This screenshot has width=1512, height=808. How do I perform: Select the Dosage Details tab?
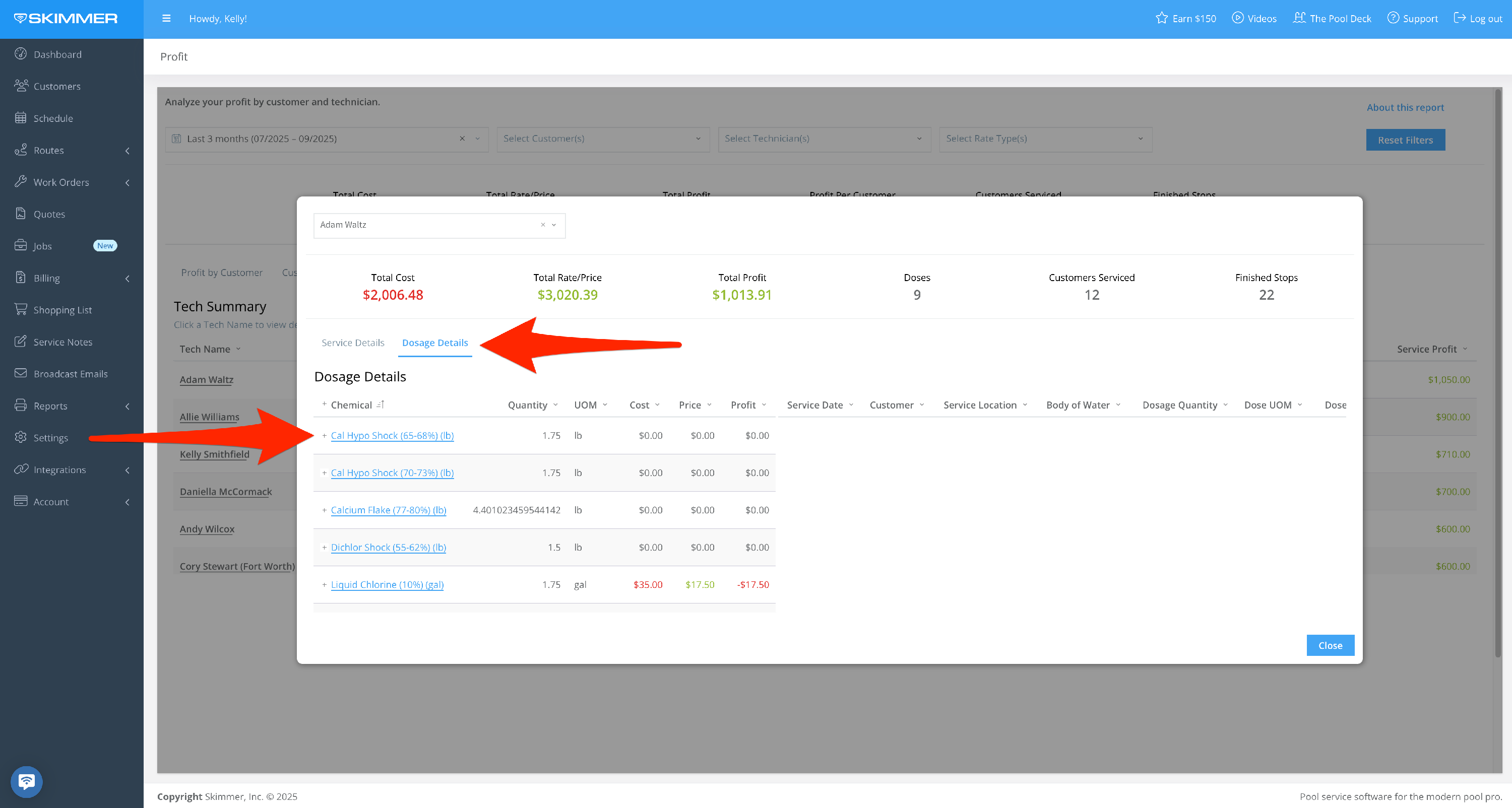tap(435, 343)
